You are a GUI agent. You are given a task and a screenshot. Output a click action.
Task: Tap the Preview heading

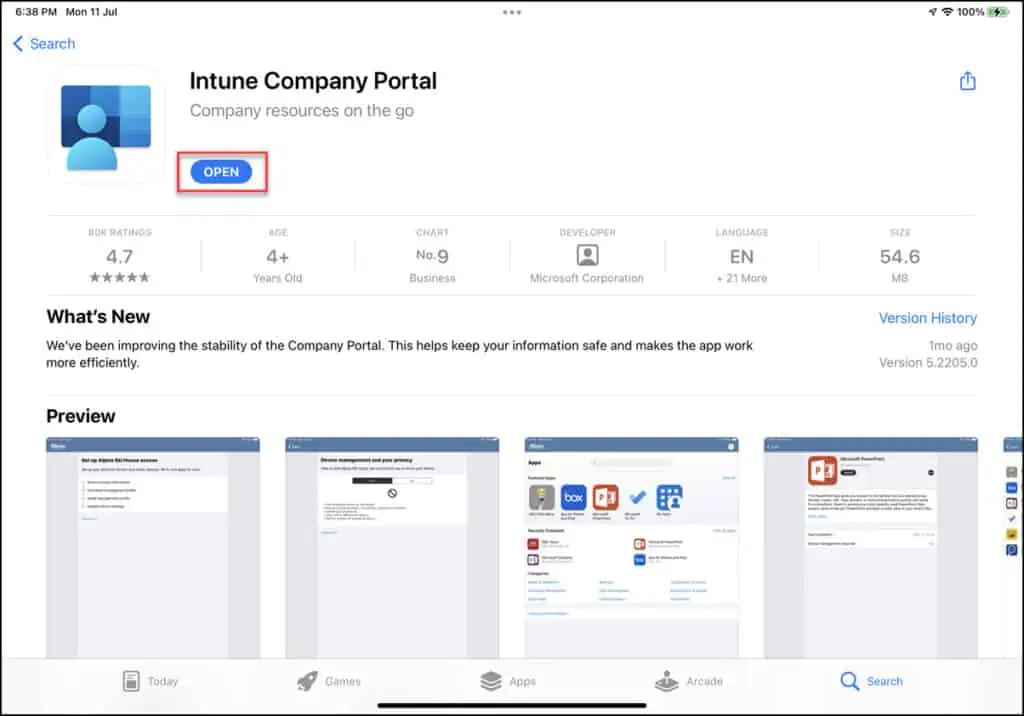[80, 416]
